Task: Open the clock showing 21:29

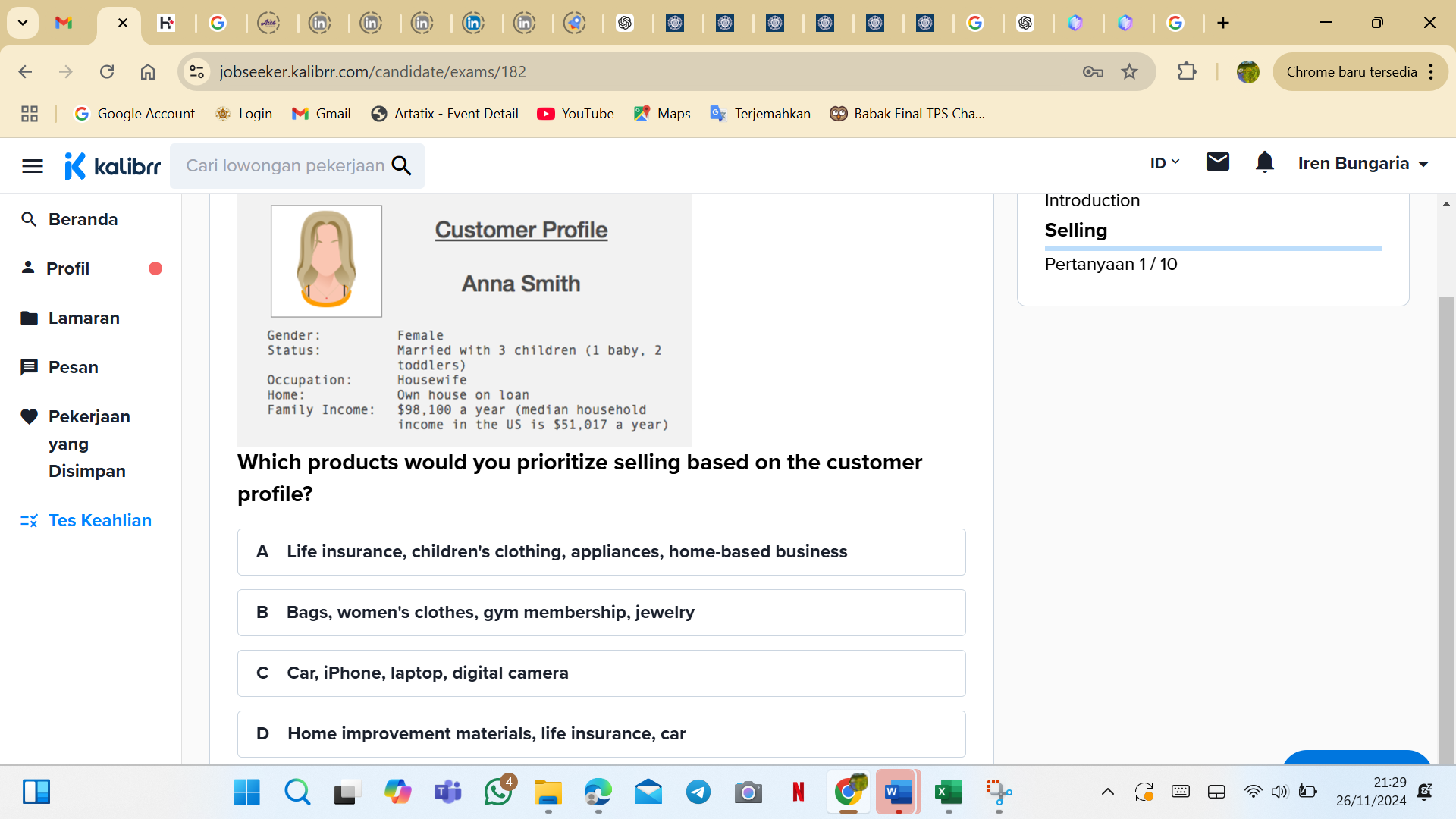Action: click(x=1371, y=791)
